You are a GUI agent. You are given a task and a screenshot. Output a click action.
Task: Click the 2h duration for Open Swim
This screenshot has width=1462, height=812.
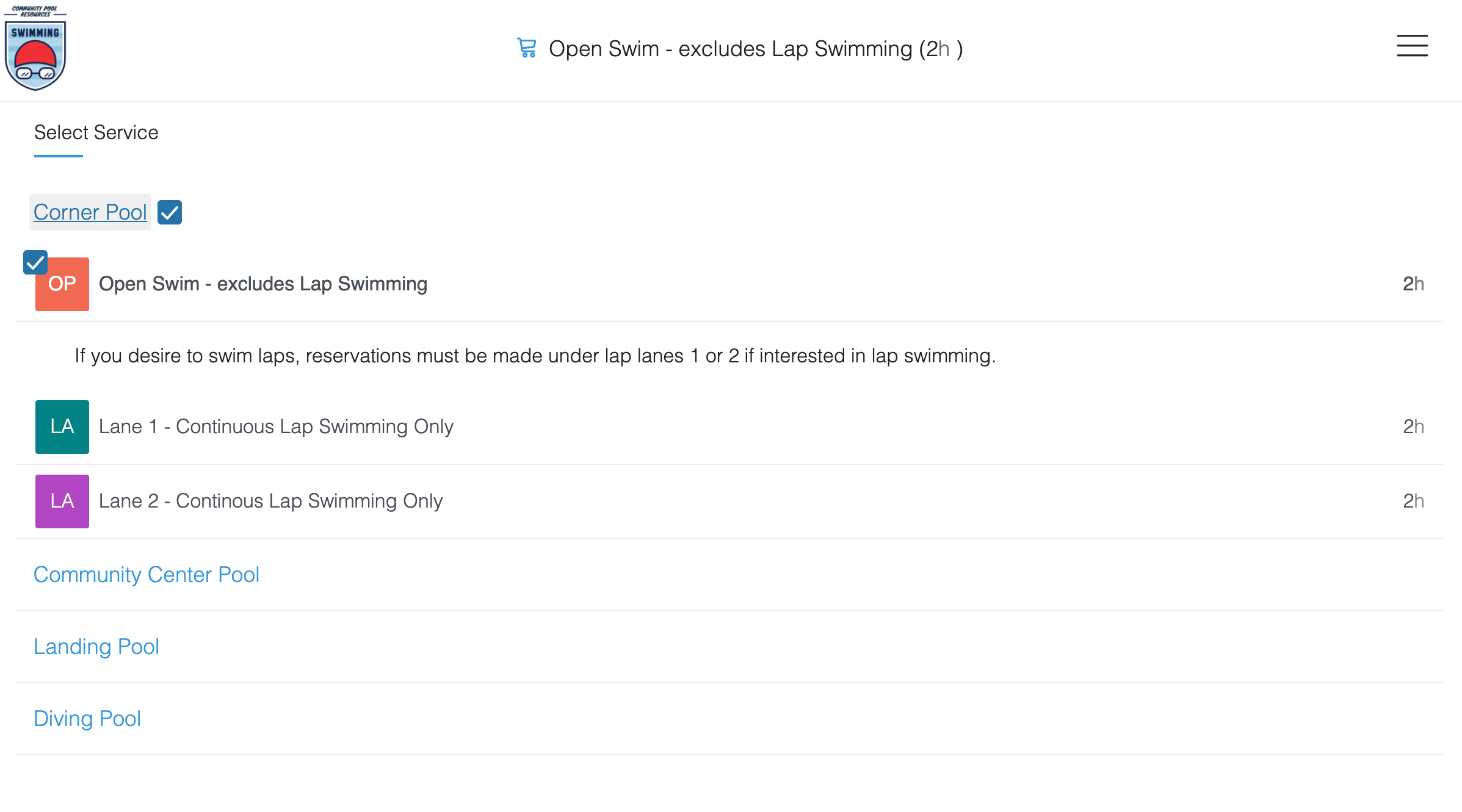[1413, 284]
